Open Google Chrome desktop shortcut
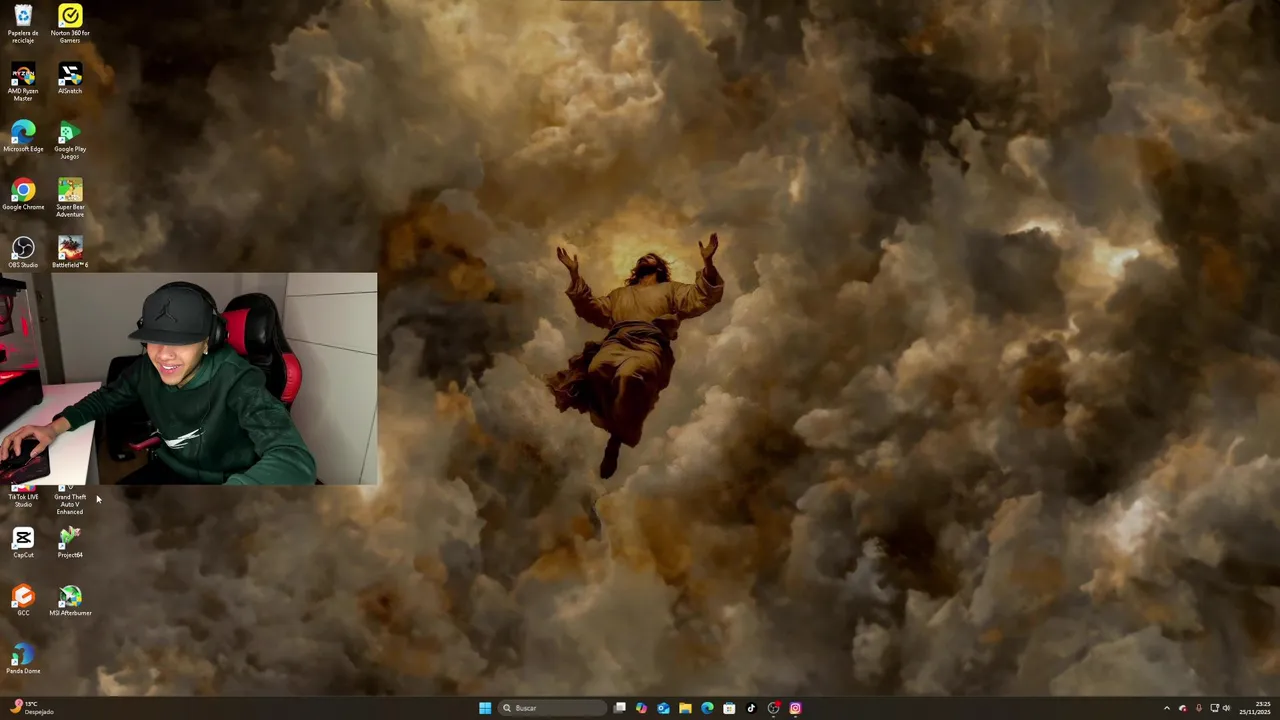 23,195
